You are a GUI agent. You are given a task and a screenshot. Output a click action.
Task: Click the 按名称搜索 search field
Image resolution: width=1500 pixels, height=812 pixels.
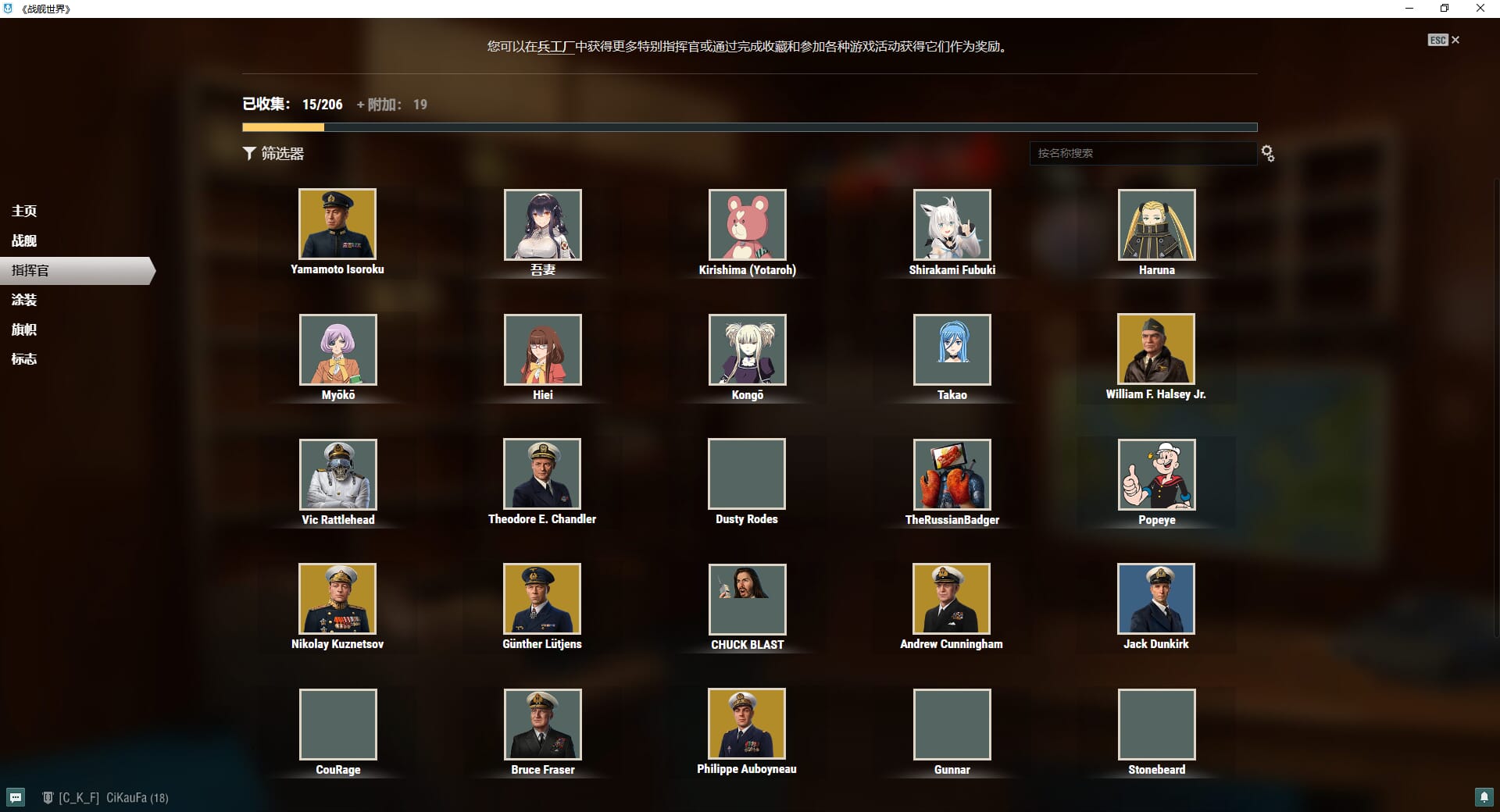pyautogui.click(x=1142, y=153)
